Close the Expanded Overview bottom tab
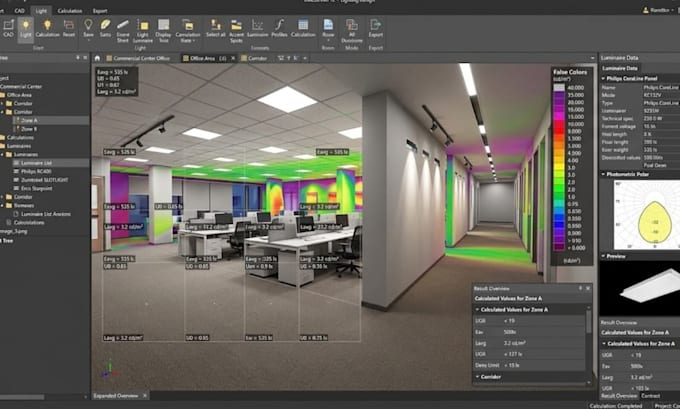Screen dimensions: 680x409 [x=145, y=396]
